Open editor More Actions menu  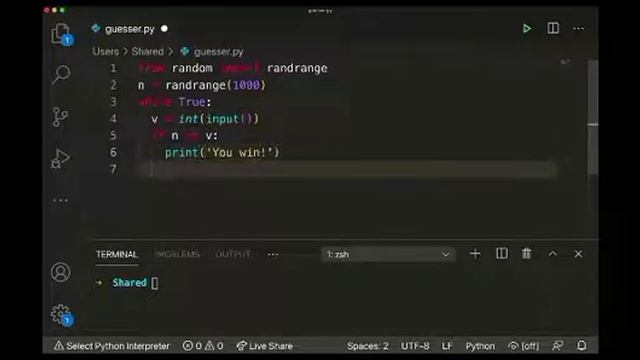578,29
